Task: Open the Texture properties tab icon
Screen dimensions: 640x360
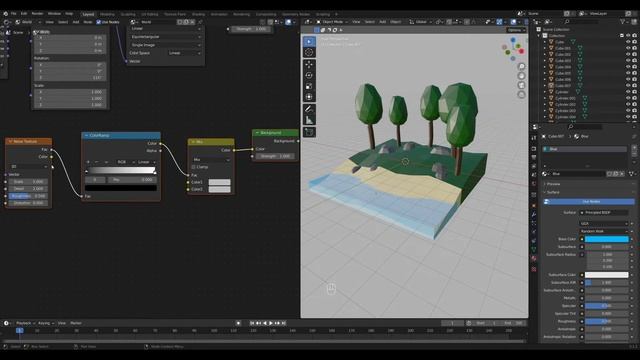Action: click(x=534, y=269)
